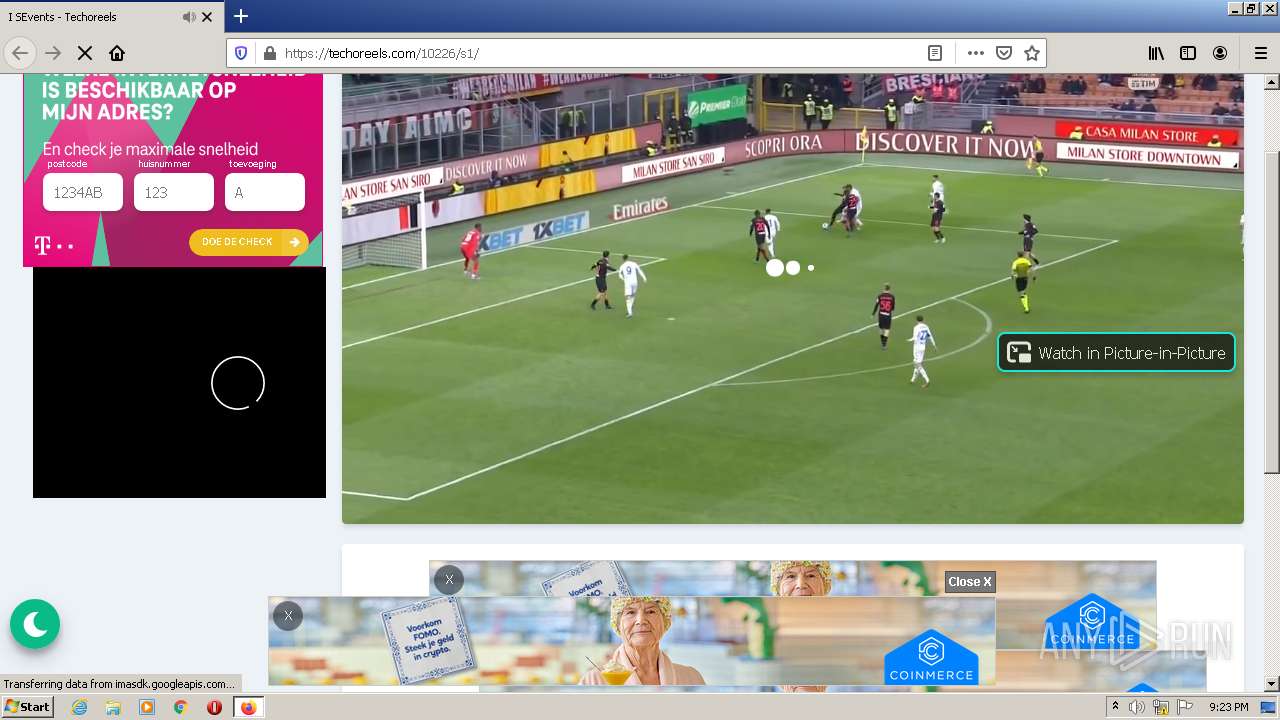Open Library bookmarks and history
The height and width of the screenshot is (720, 1280).
tap(1156, 53)
